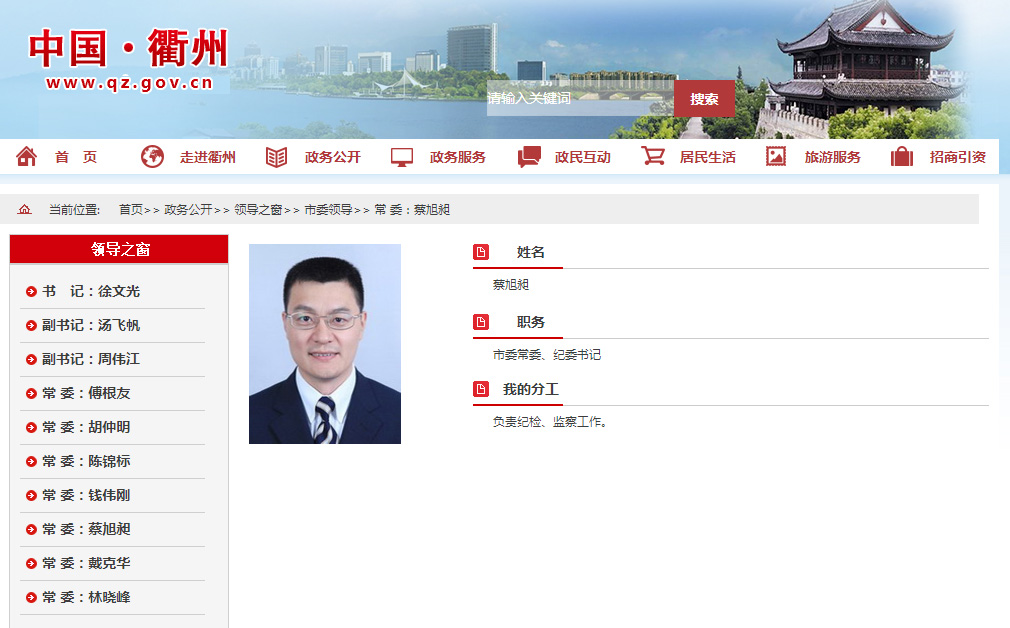Click the document icon next to 我的分工
This screenshot has width=1010, height=628.
click(479, 390)
